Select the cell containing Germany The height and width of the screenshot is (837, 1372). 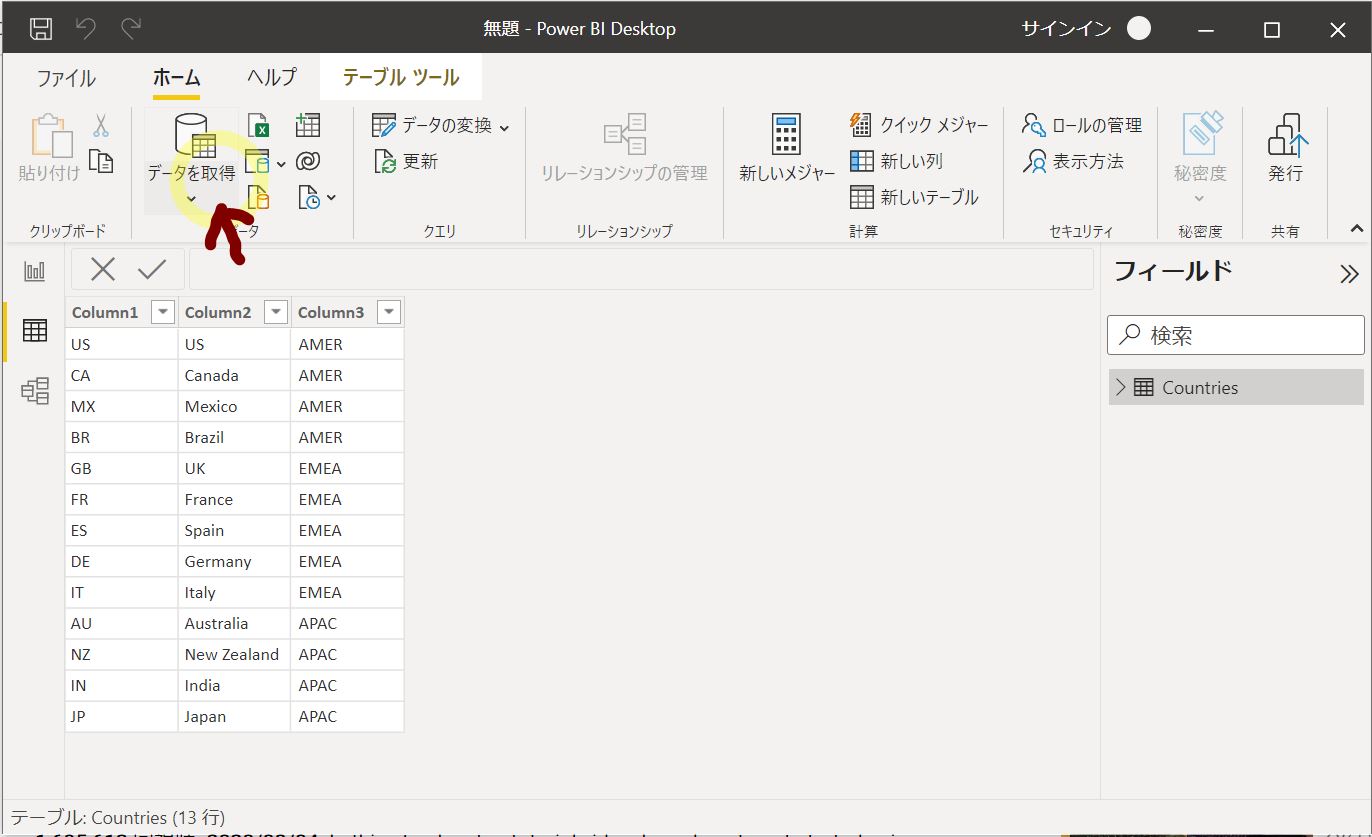pos(234,561)
